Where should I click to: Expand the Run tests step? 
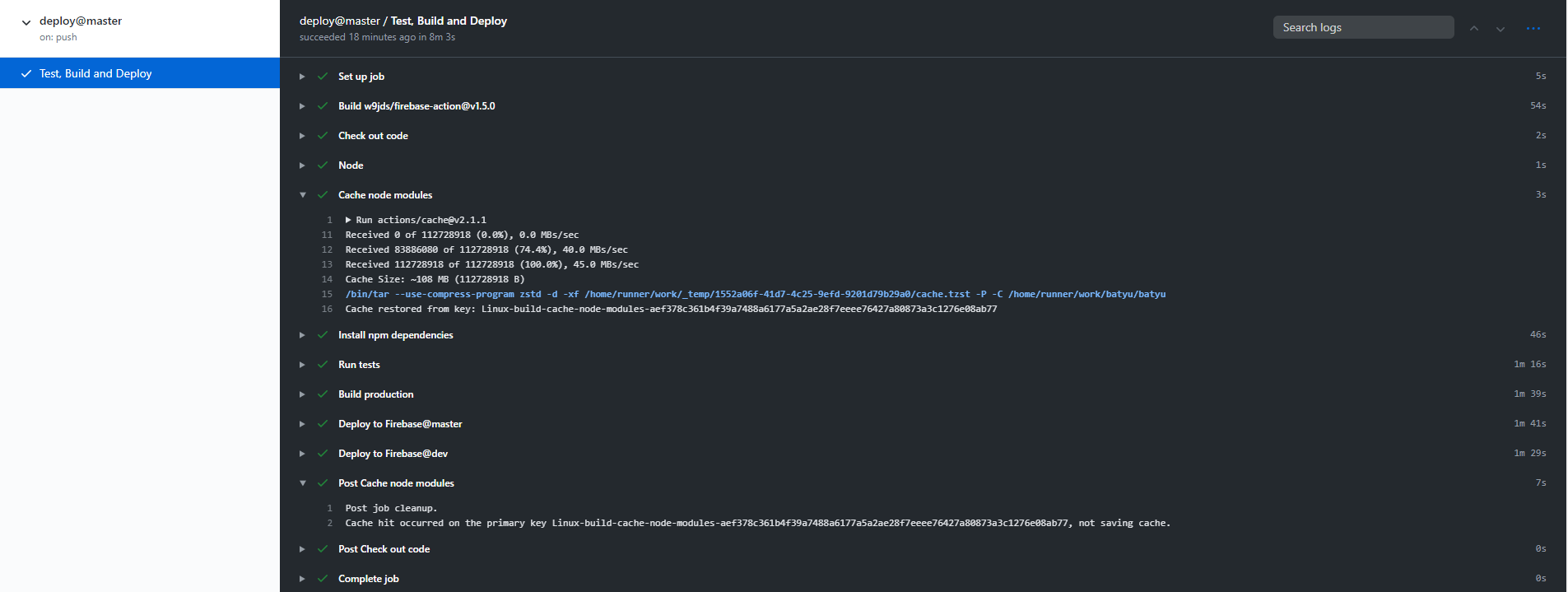pos(302,365)
